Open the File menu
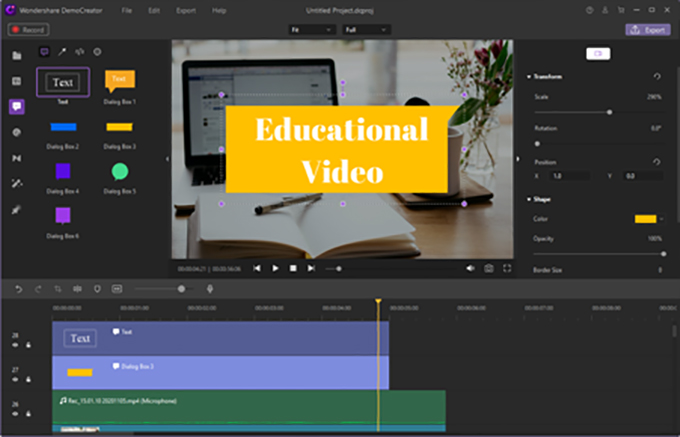This screenshot has height=437, width=680. [x=126, y=9]
